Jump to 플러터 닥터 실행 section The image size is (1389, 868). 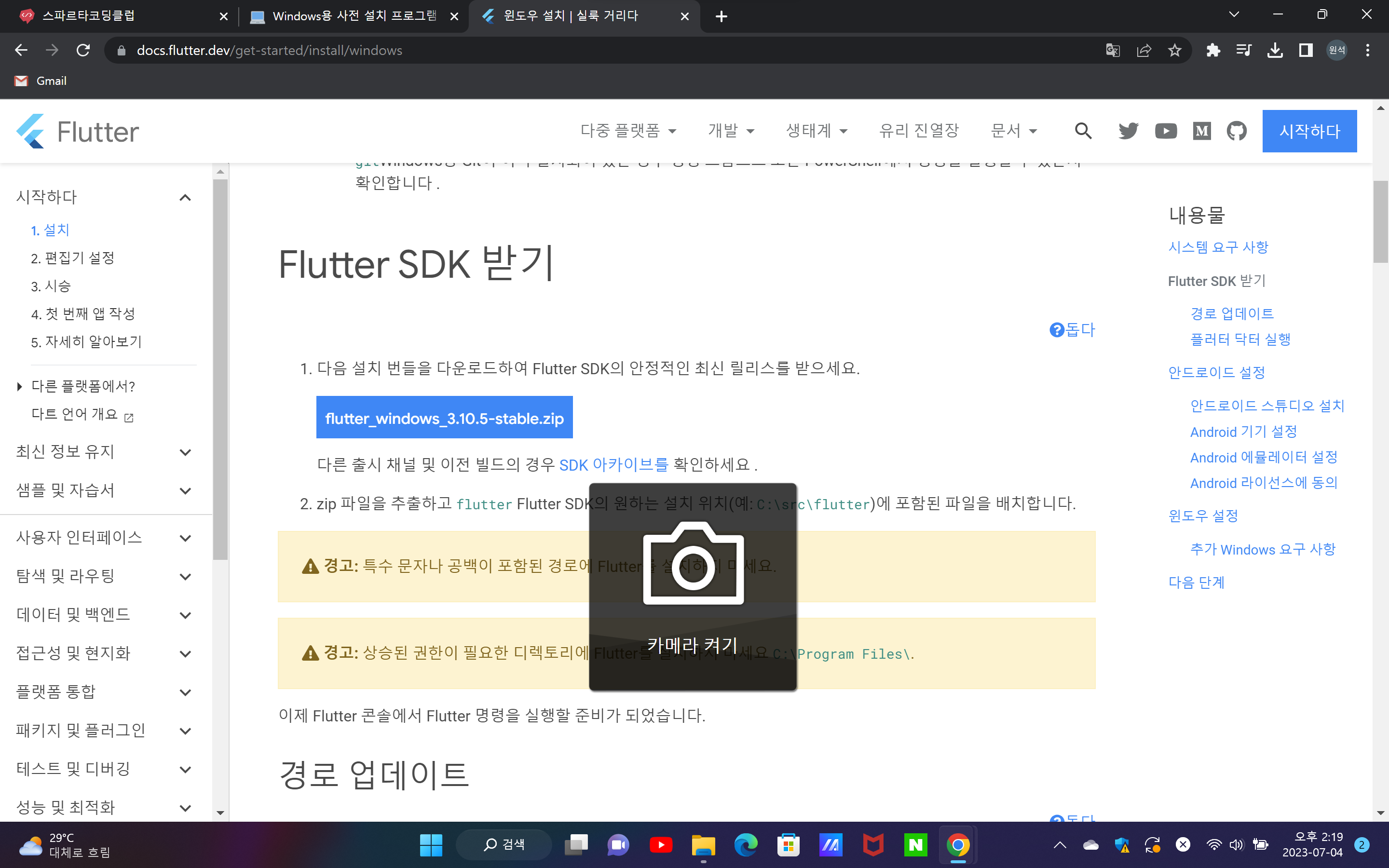[x=1240, y=339]
